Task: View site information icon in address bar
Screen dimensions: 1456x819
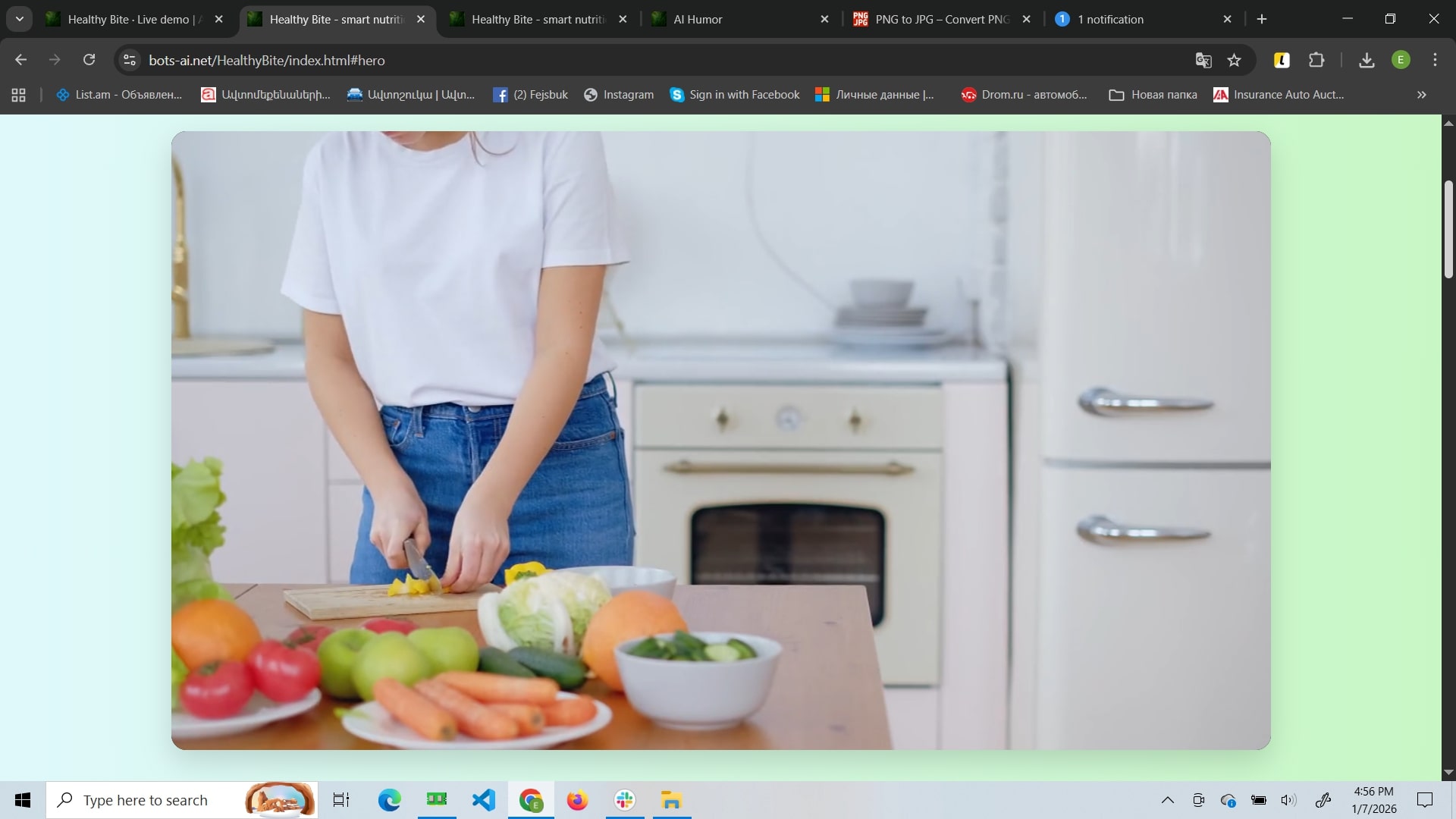Action: [x=130, y=60]
